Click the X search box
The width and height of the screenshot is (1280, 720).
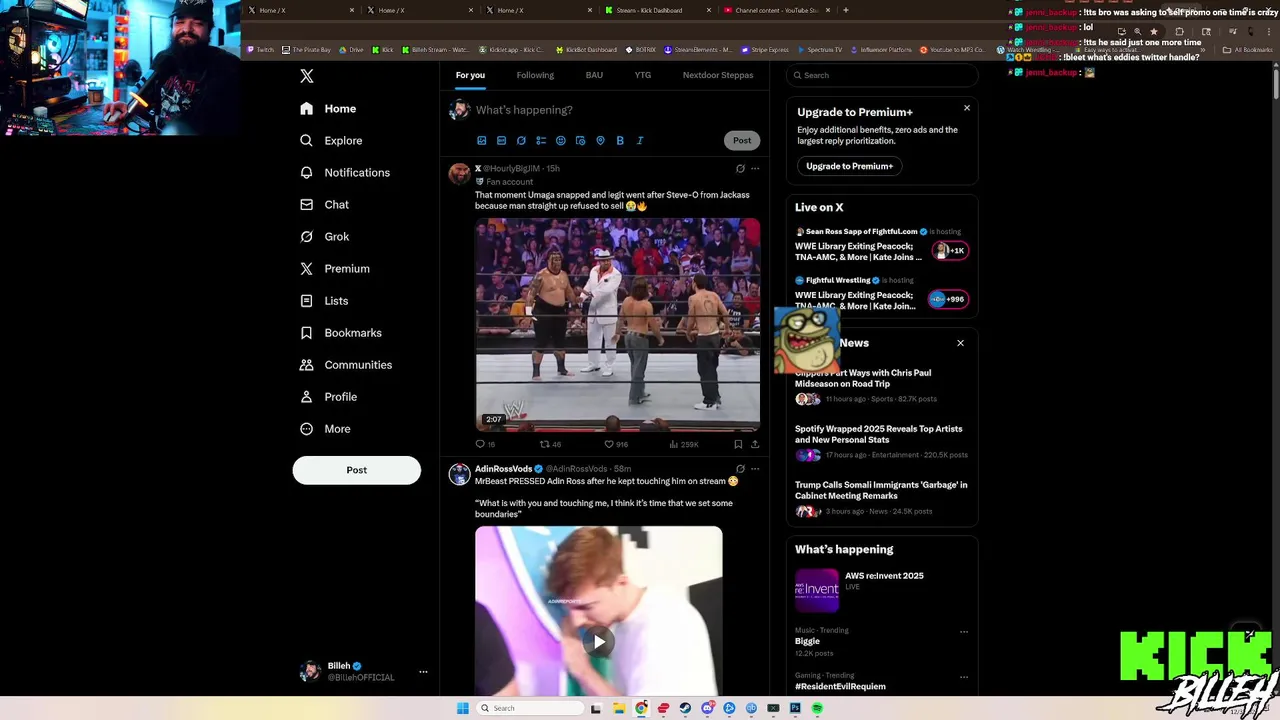[x=881, y=75]
